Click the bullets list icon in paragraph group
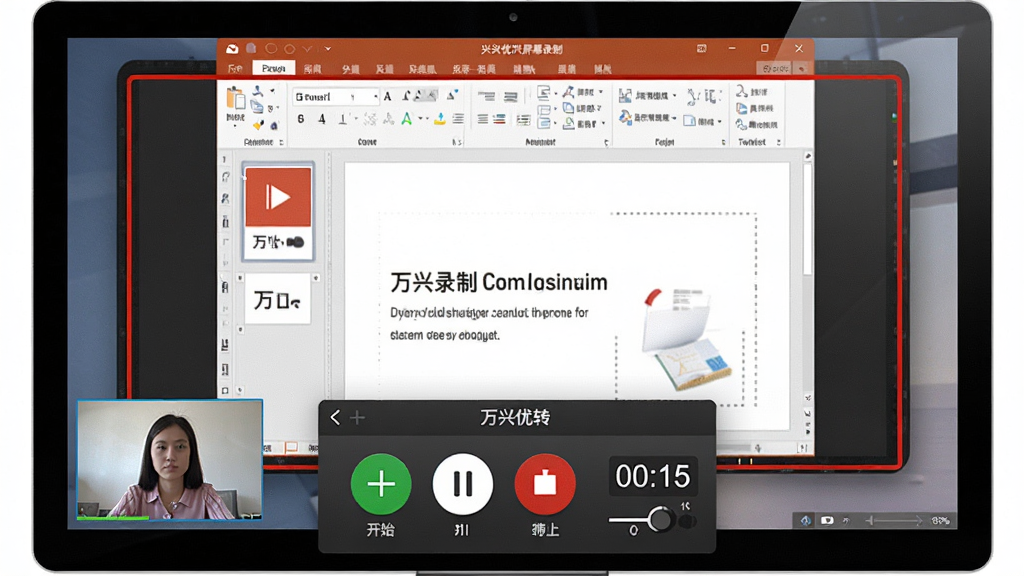 pos(487,96)
